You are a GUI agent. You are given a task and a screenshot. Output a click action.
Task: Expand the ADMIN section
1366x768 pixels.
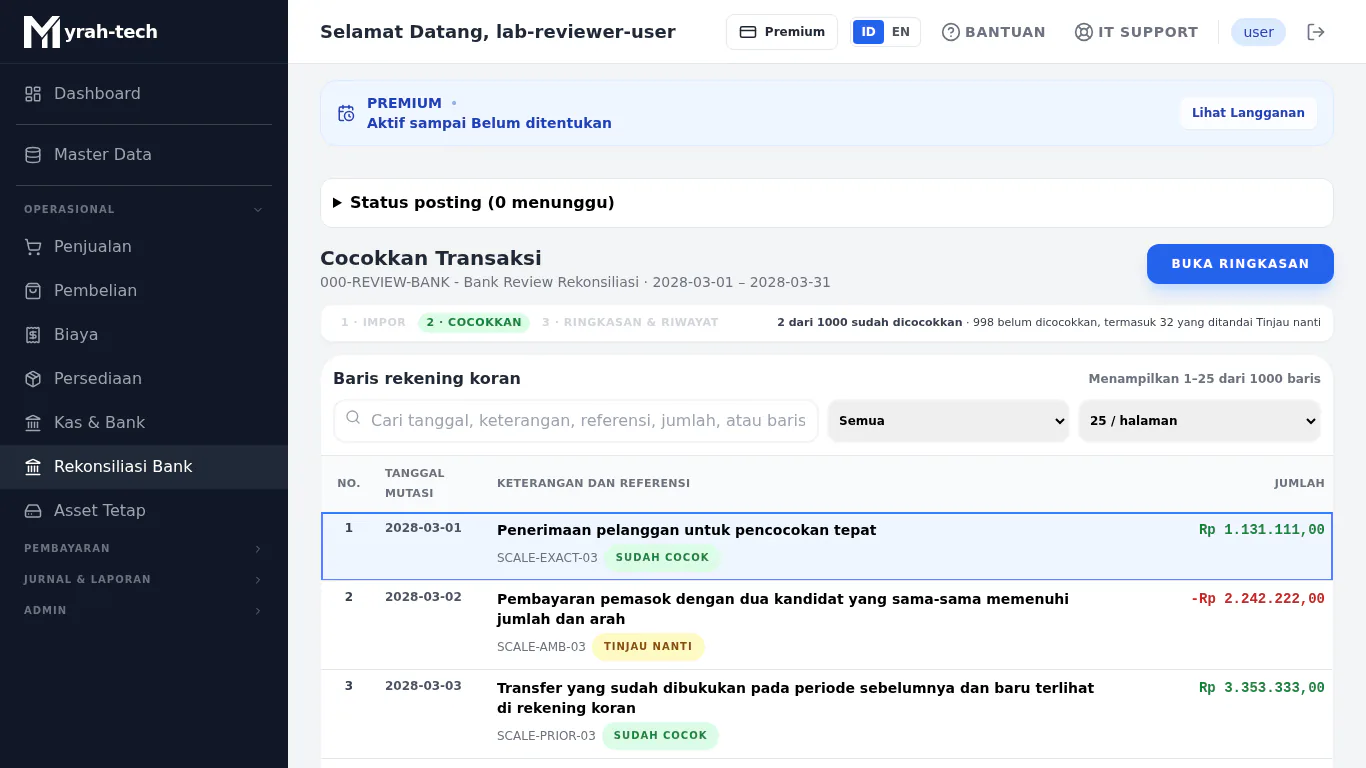[144, 610]
